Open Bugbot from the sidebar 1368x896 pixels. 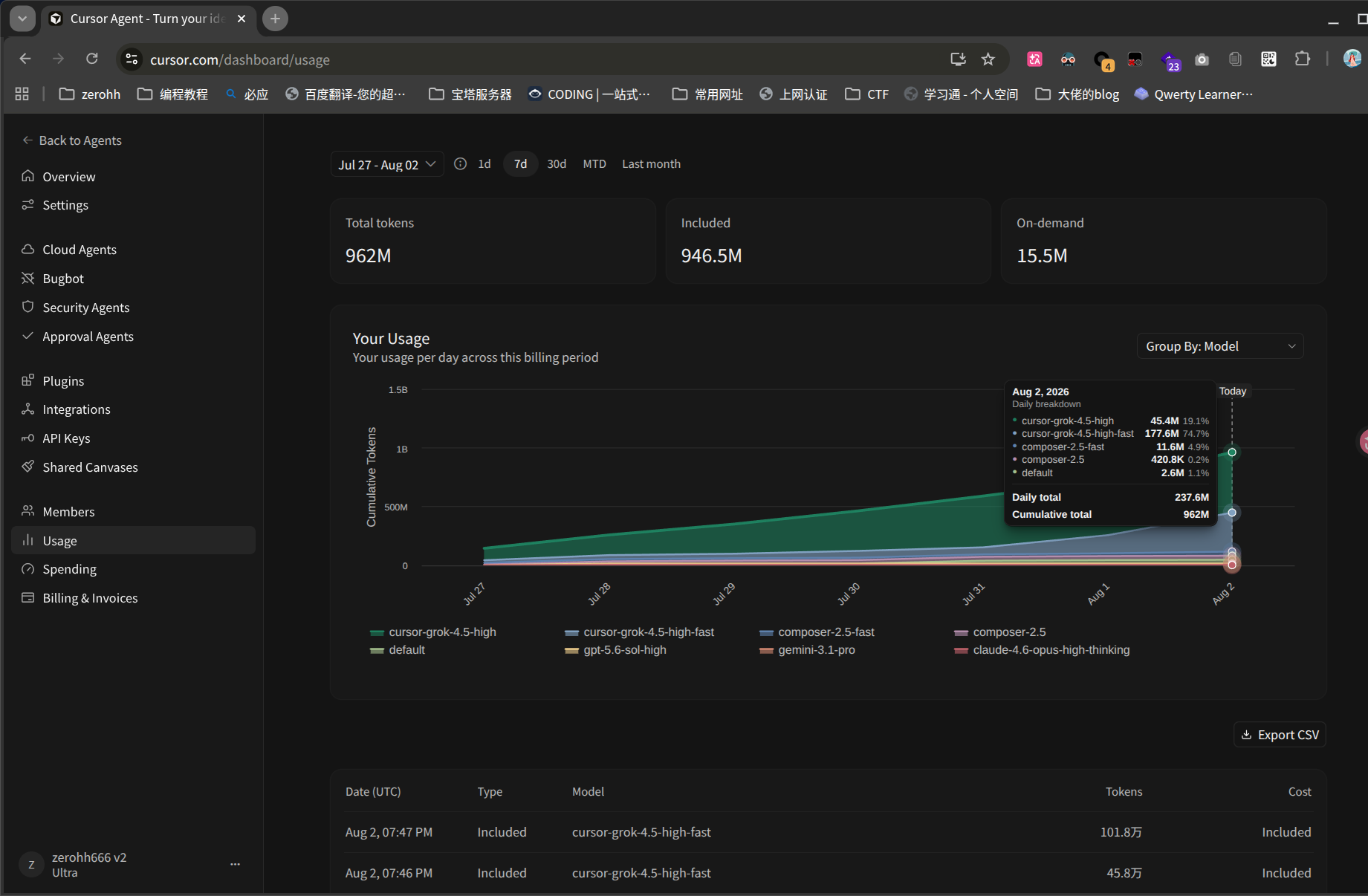63,279
